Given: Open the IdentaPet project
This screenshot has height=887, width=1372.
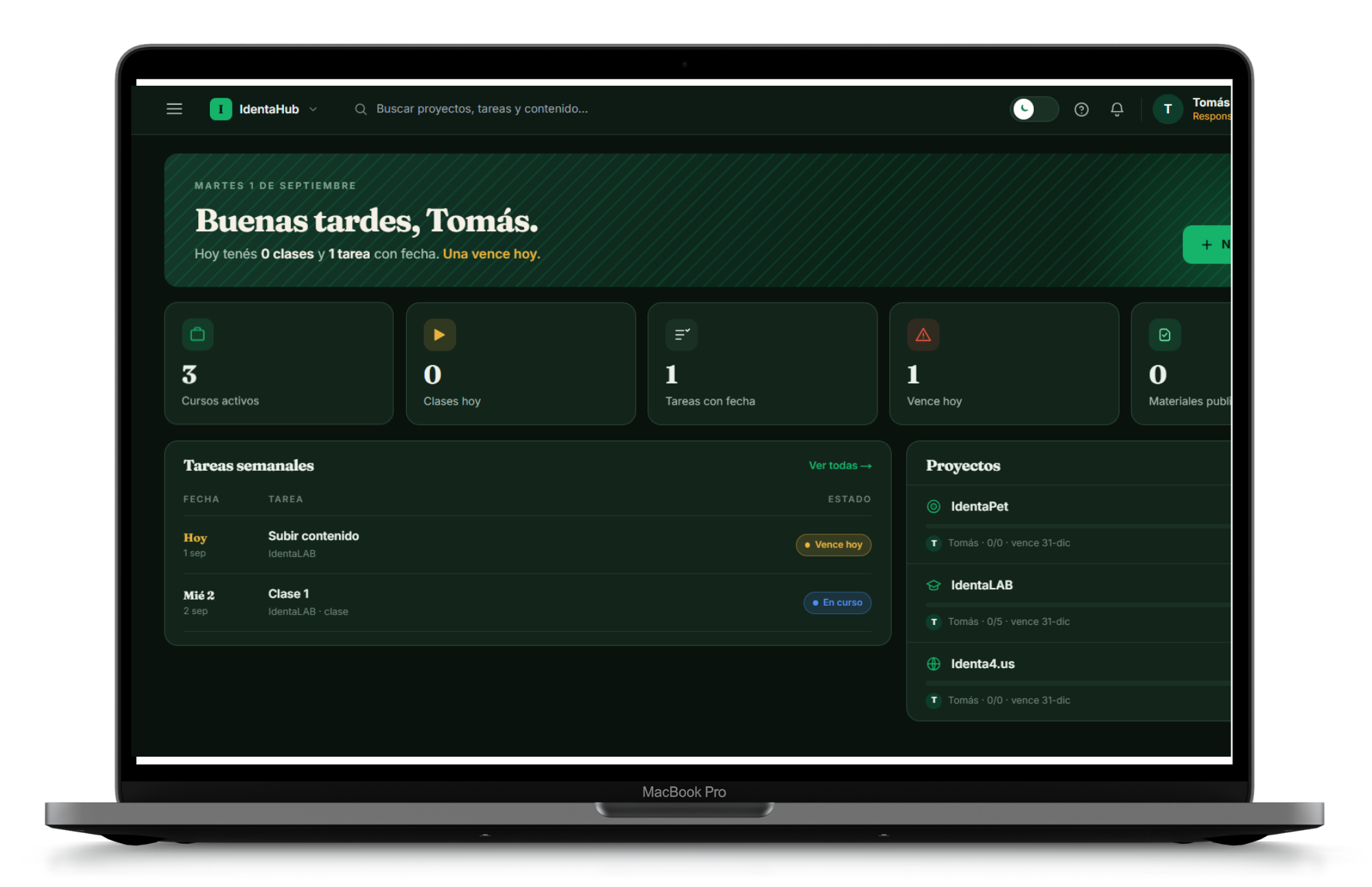Looking at the screenshot, I should click(x=980, y=506).
